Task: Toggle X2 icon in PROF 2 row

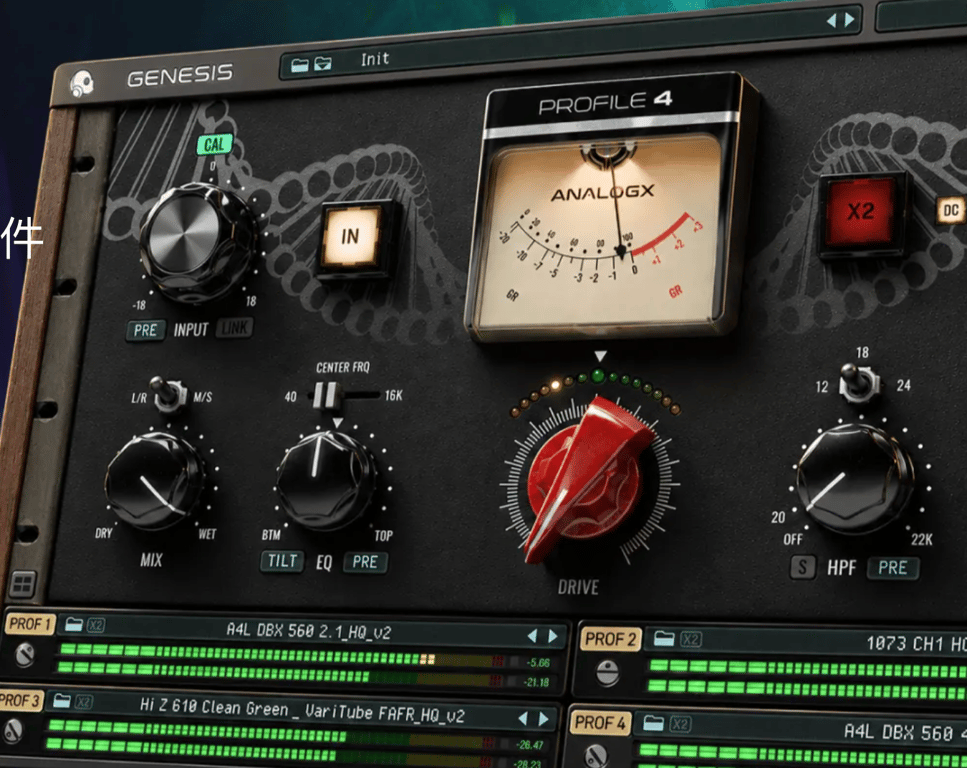Action: coord(691,640)
